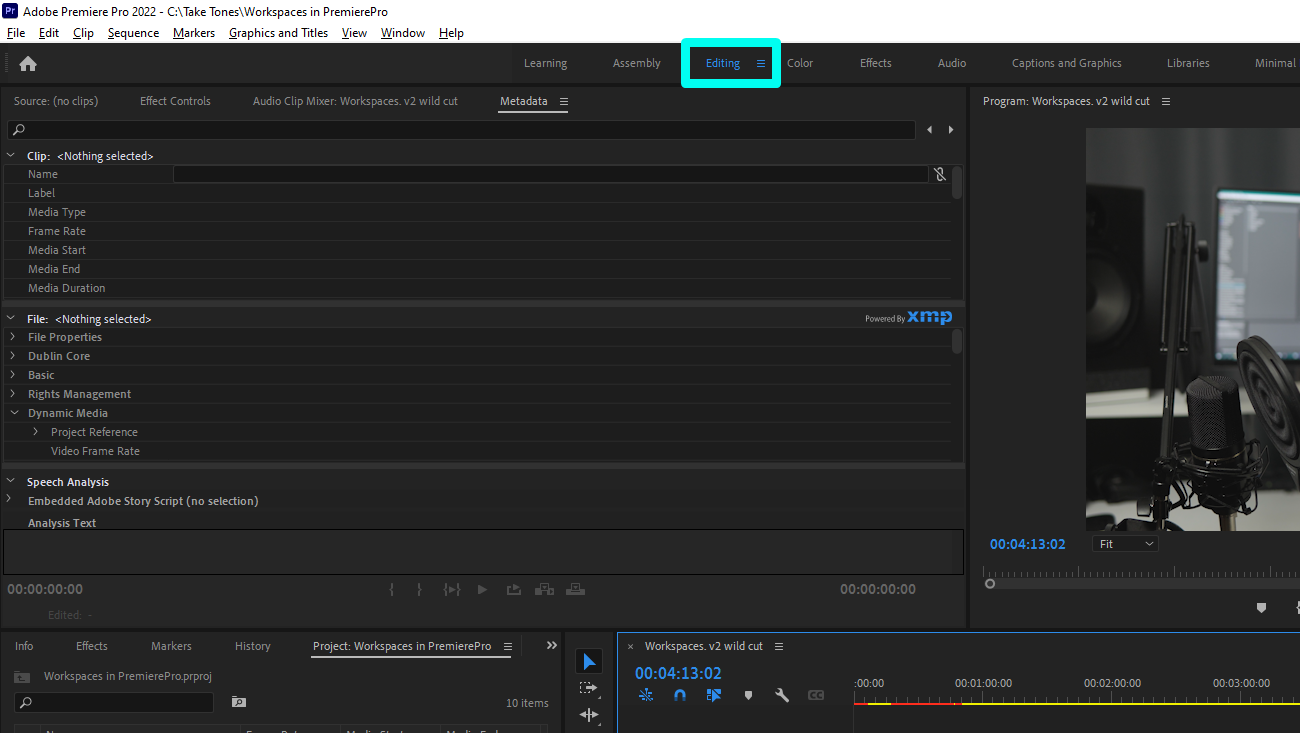Switch to the Learning workspace
Image resolution: width=1300 pixels, height=733 pixels.
click(x=545, y=63)
